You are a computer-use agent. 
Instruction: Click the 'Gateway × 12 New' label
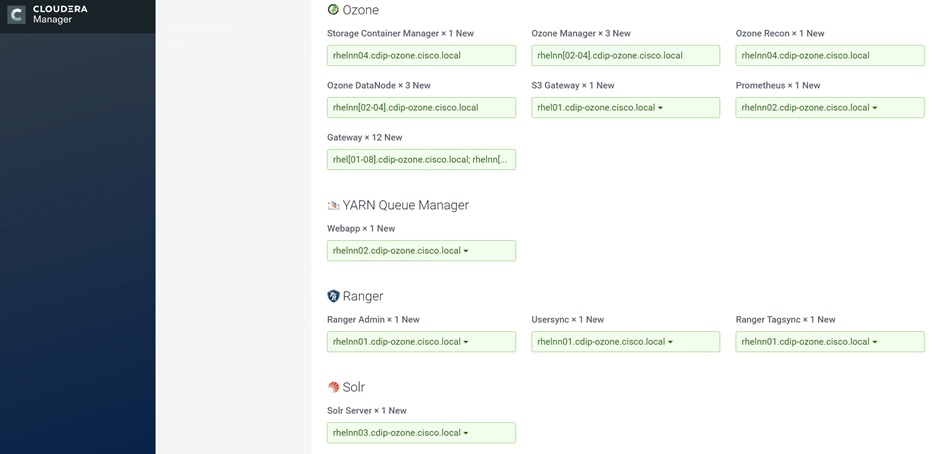[364, 137]
